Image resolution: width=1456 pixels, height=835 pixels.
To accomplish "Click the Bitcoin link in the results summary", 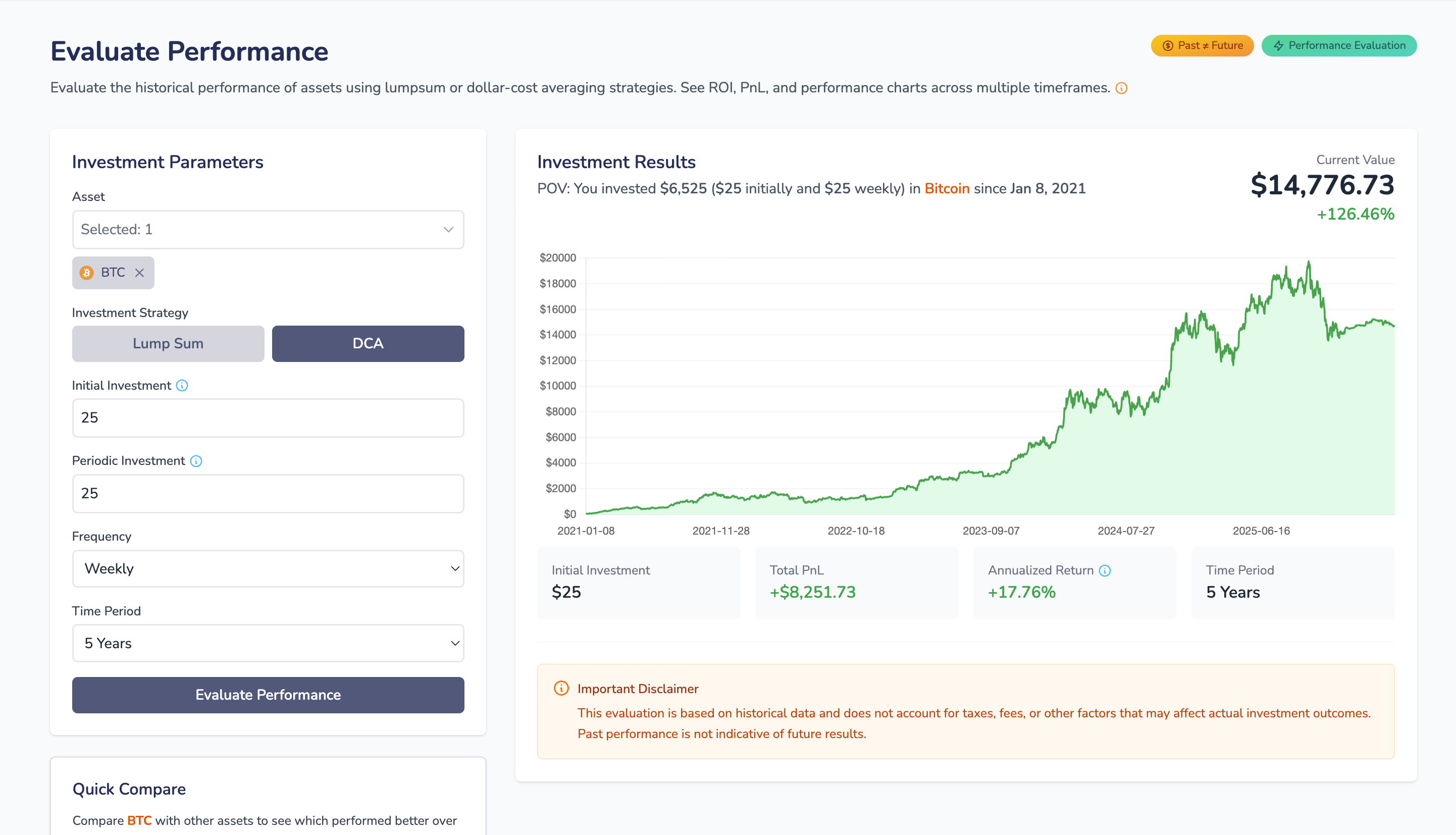I will click(947, 188).
